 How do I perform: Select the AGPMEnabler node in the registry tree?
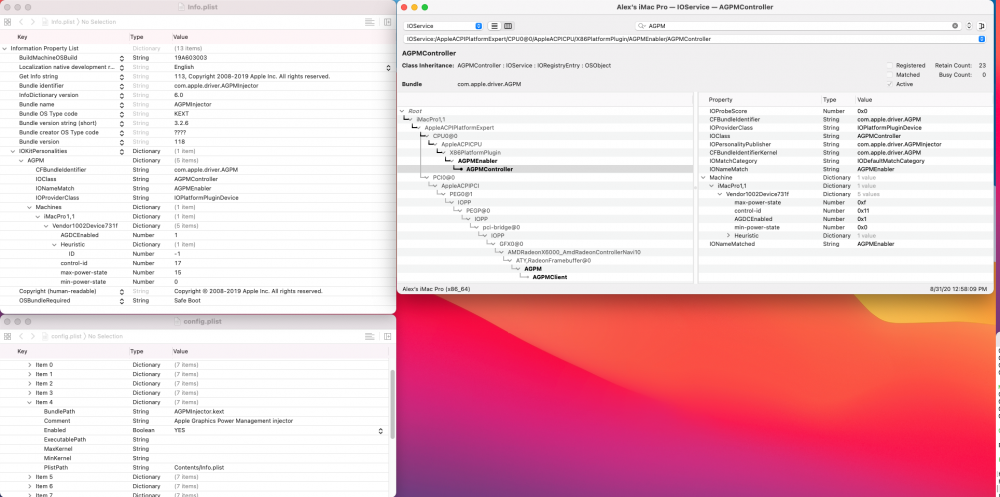tap(477, 161)
